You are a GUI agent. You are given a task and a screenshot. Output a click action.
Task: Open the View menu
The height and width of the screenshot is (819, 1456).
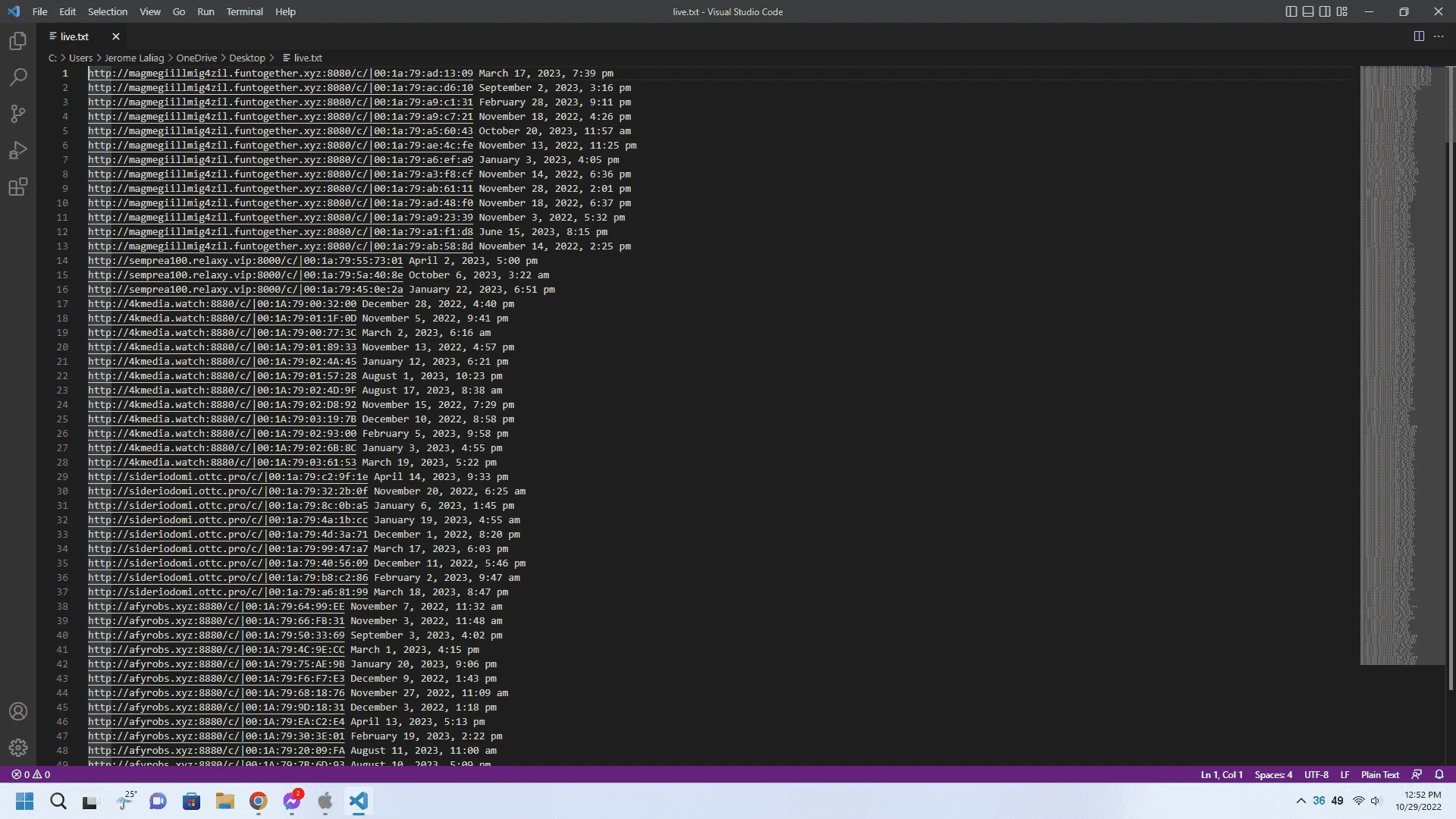pyautogui.click(x=150, y=11)
